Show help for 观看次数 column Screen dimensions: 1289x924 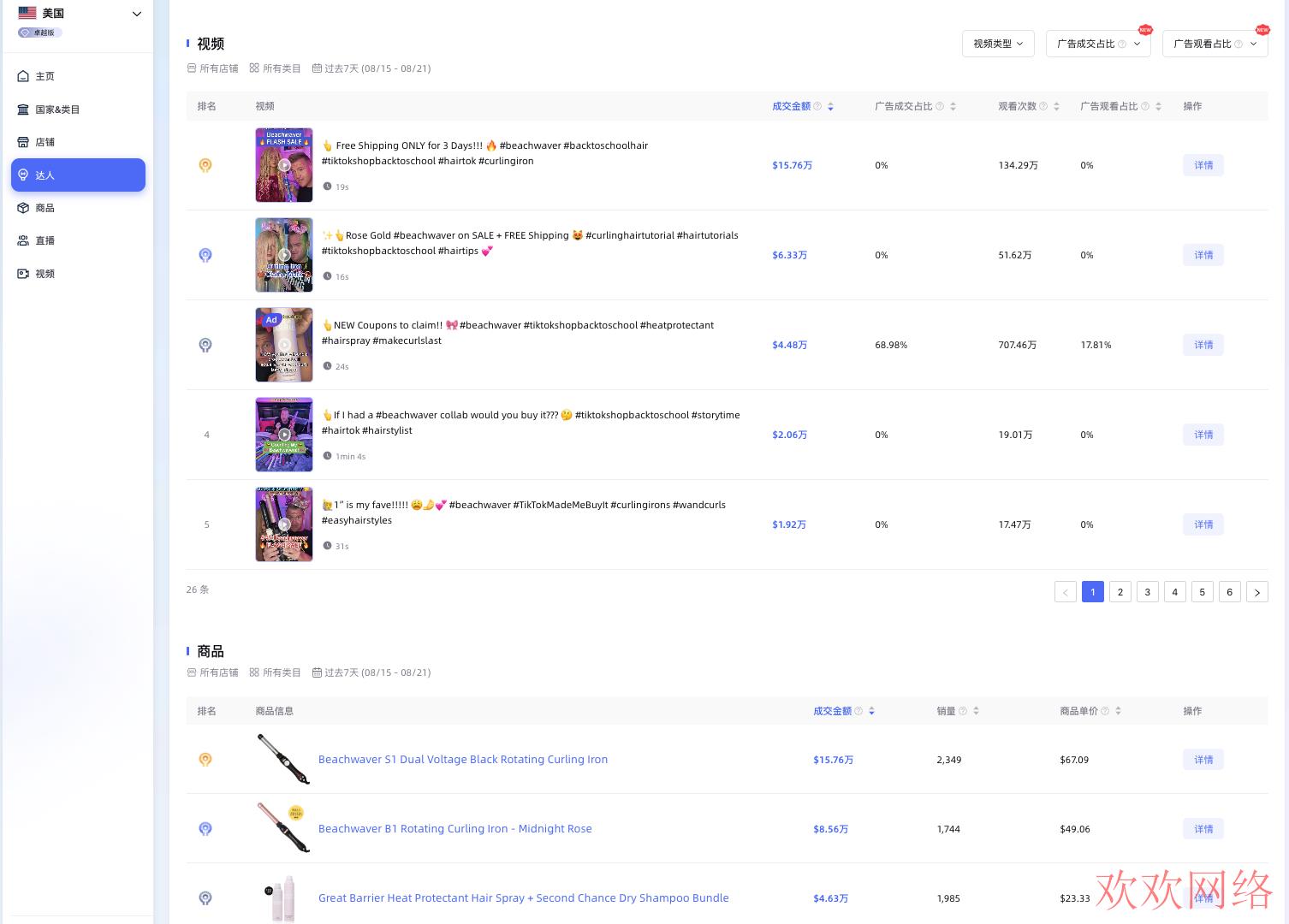(1043, 106)
